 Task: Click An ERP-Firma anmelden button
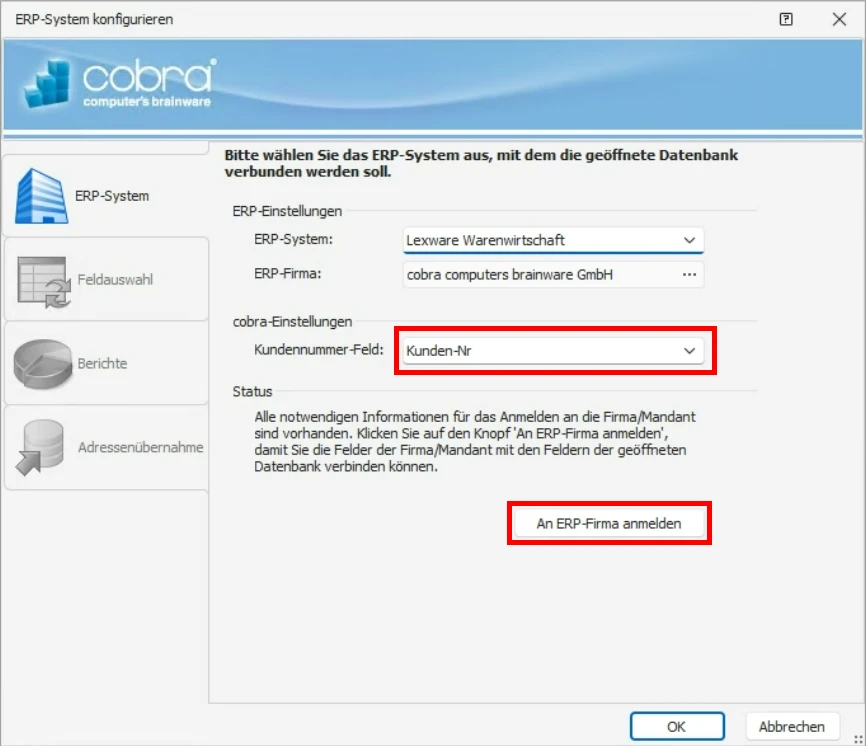609,523
